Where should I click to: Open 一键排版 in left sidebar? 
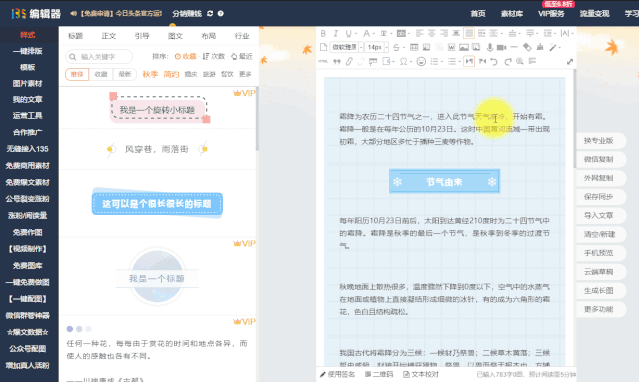tap(28, 51)
